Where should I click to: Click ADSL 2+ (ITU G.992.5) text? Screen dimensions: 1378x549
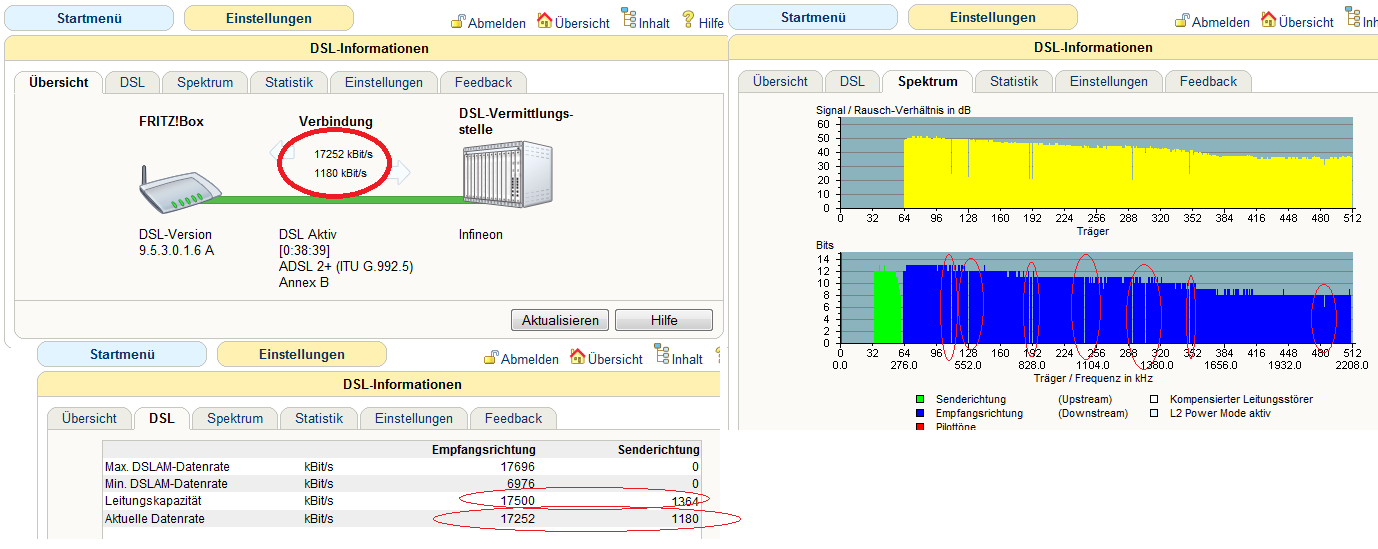click(x=346, y=267)
